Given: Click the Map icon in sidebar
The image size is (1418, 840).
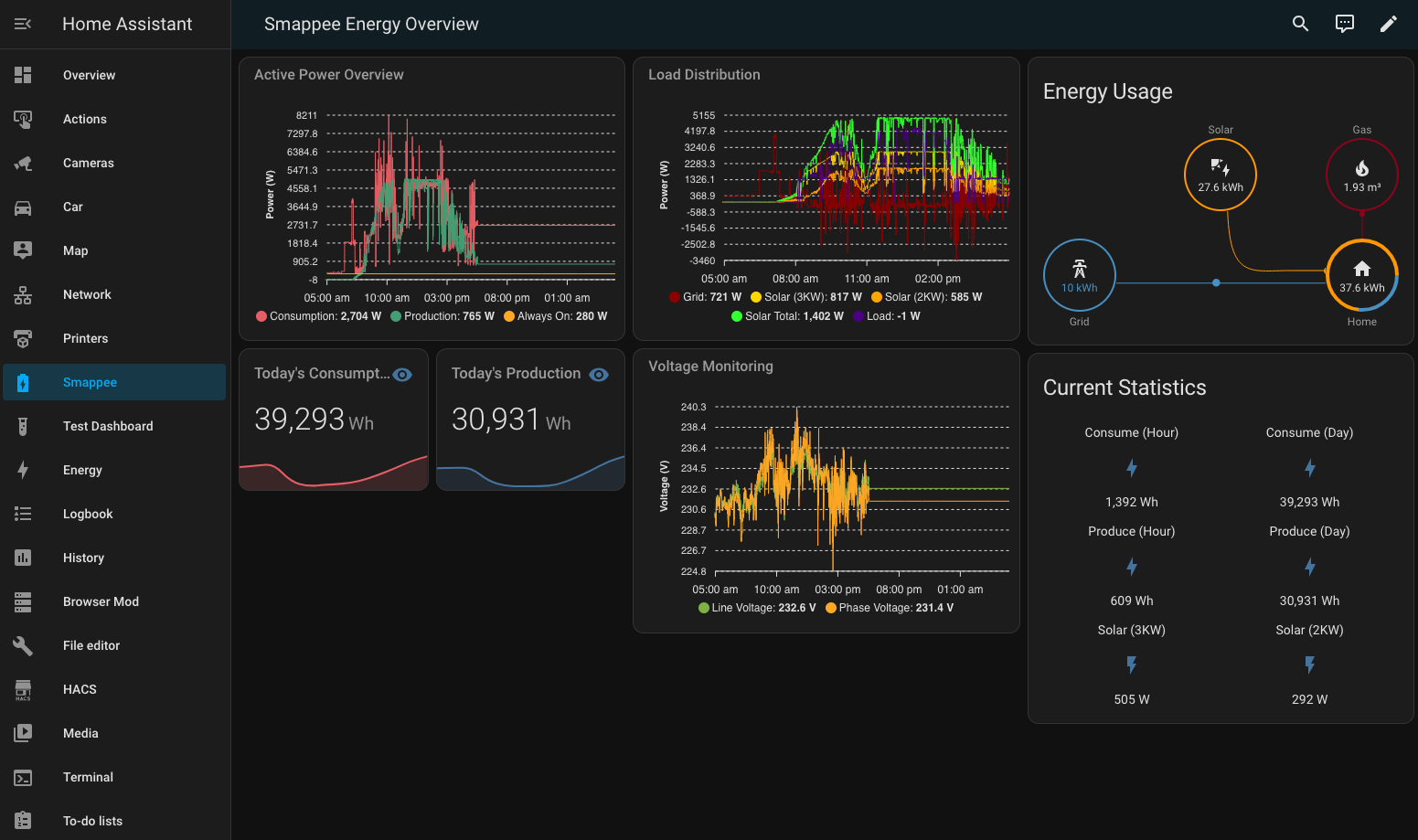Looking at the screenshot, I should [x=23, y=250].
